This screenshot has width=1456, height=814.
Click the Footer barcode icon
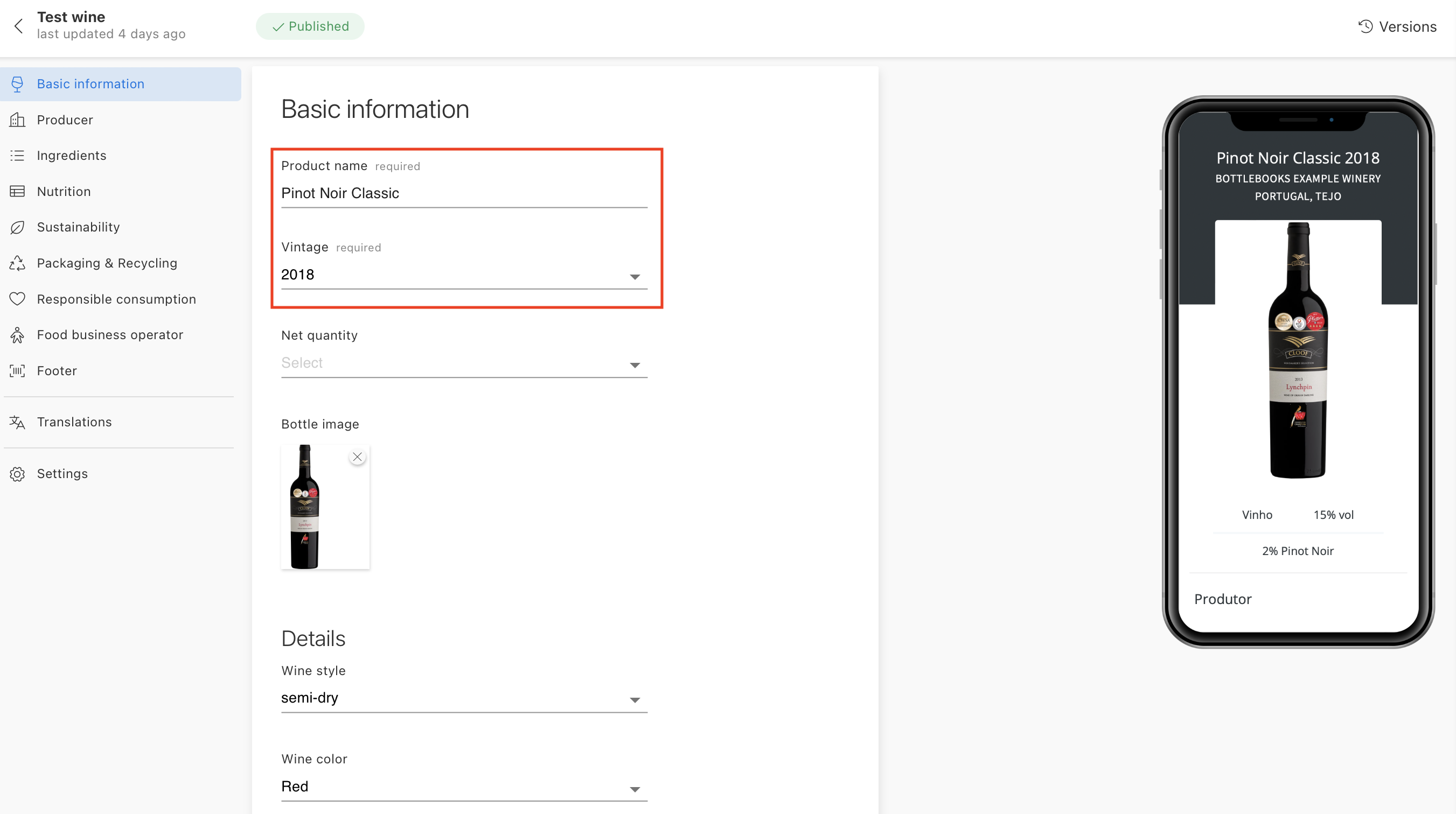pos(18,370)
